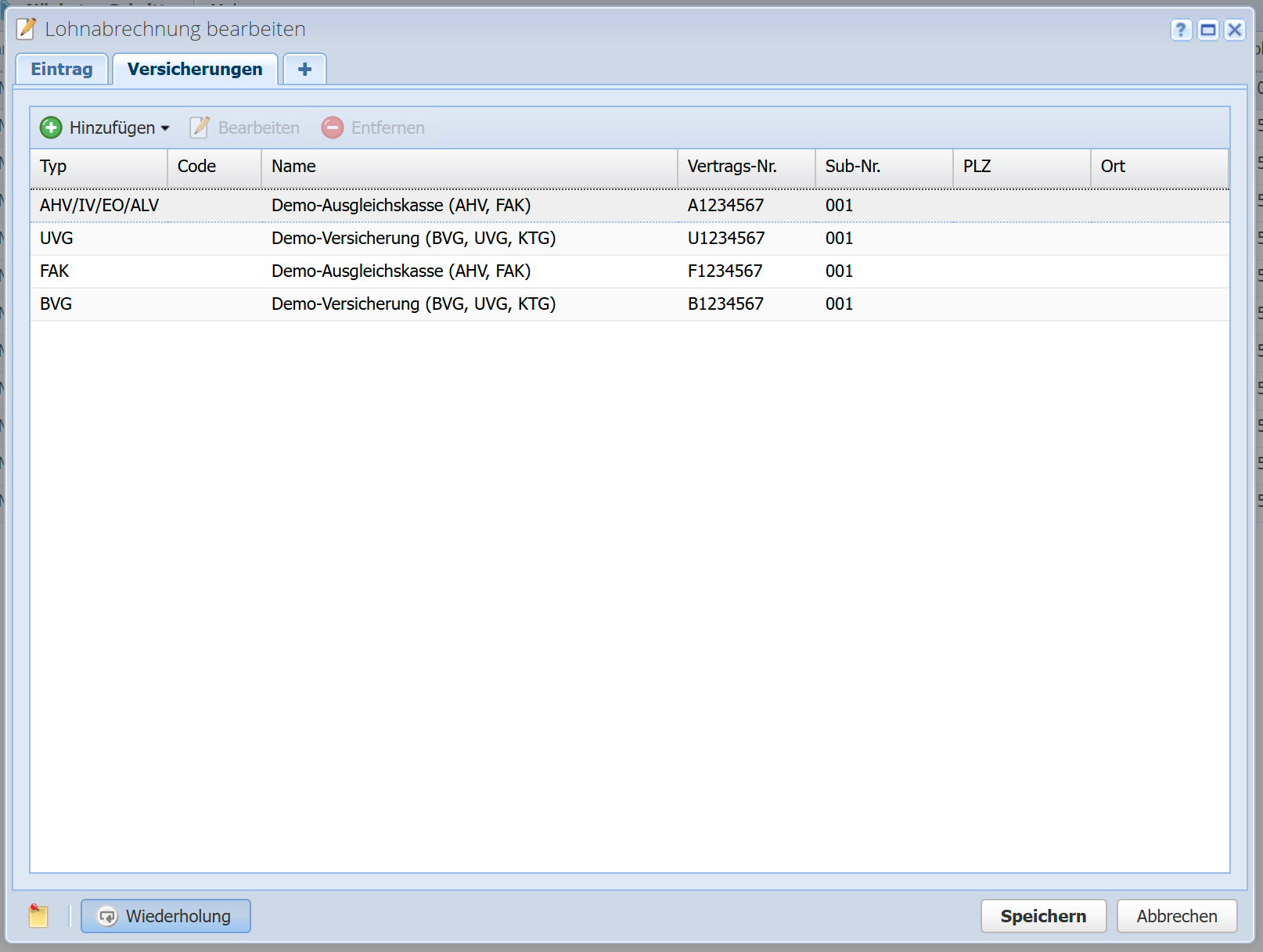The image size is (1263, 952).
Task: Maximize the Lohnabrechnung dialog window
Action: [1208, 30]
